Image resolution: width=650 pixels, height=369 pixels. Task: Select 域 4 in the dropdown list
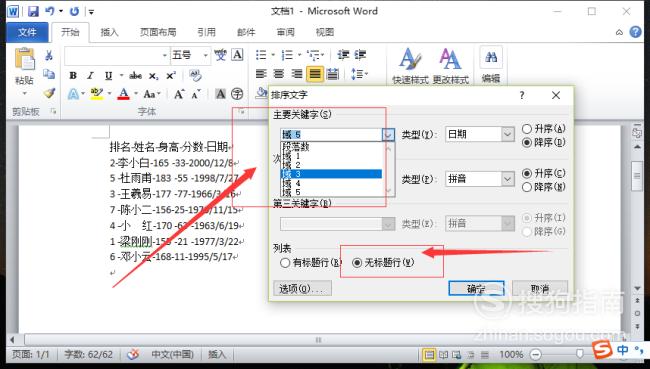click(332, 183)
